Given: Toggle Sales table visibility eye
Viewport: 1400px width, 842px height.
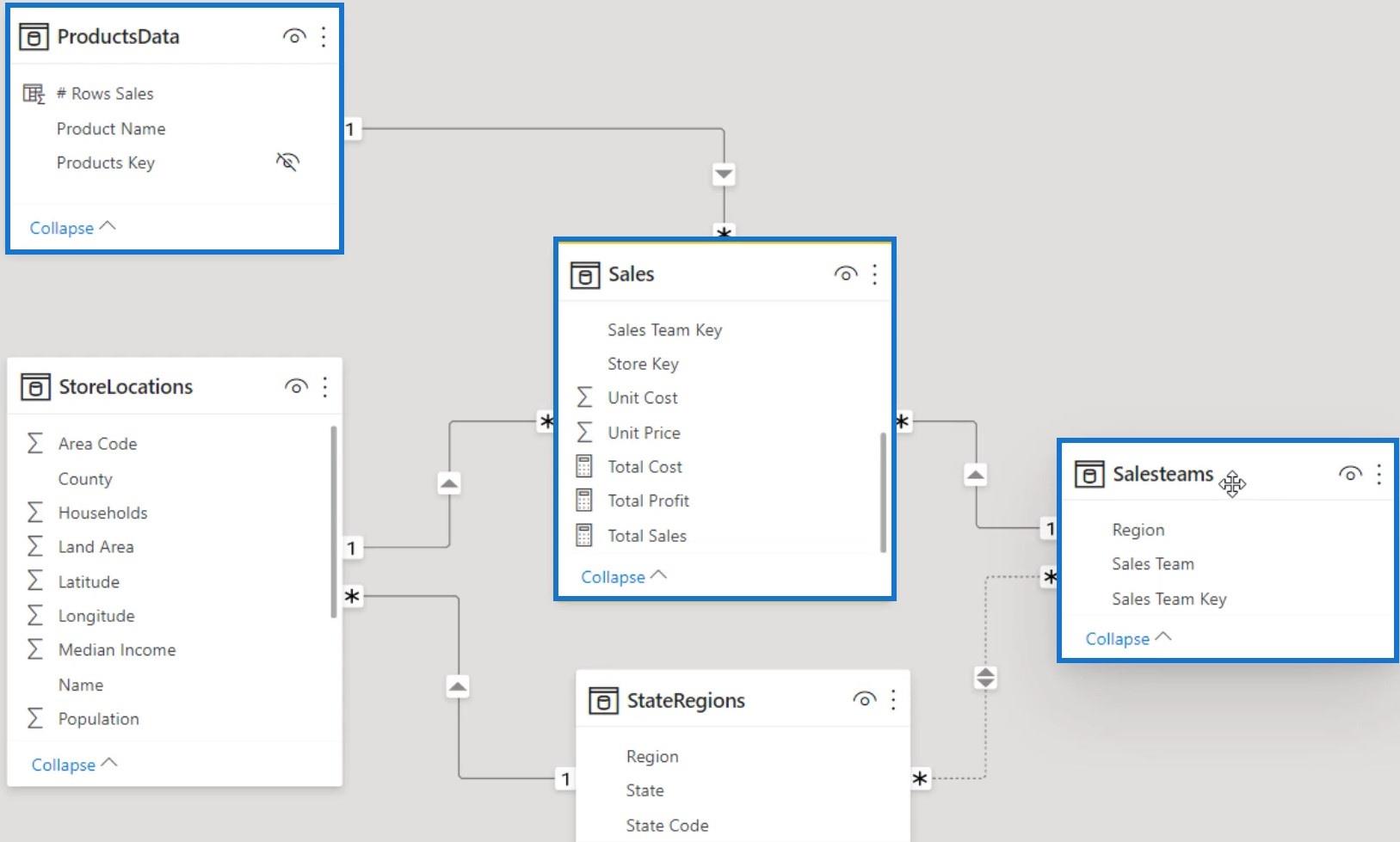Looking at the screenshot, I should click(846, 274).
